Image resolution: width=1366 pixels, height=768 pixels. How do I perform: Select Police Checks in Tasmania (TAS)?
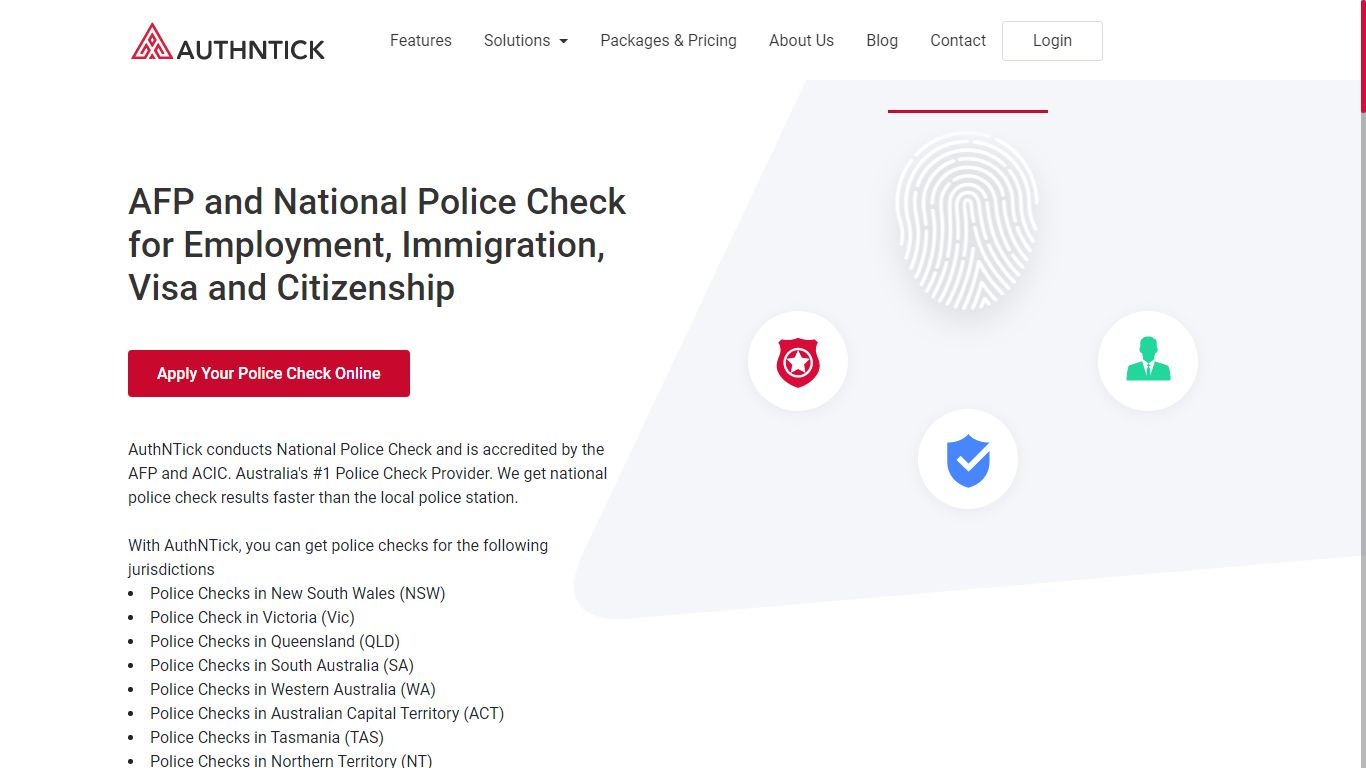pyautogui.click(x=267, y=737)
